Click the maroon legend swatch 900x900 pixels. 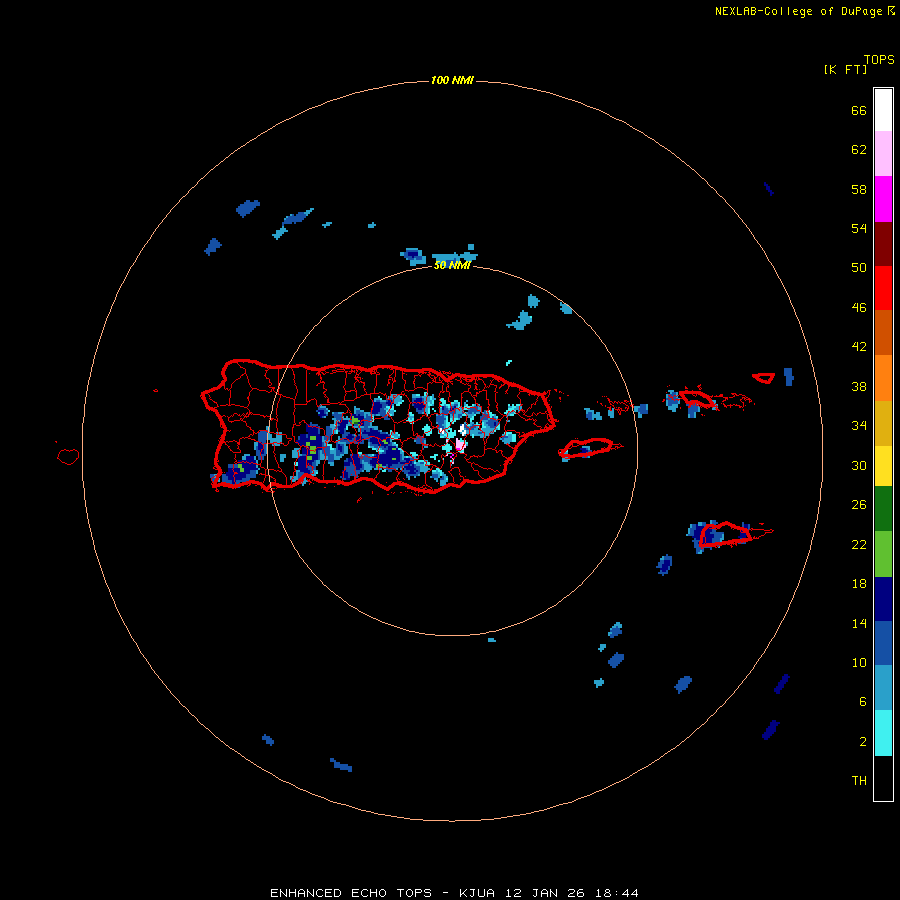point(883,244)
